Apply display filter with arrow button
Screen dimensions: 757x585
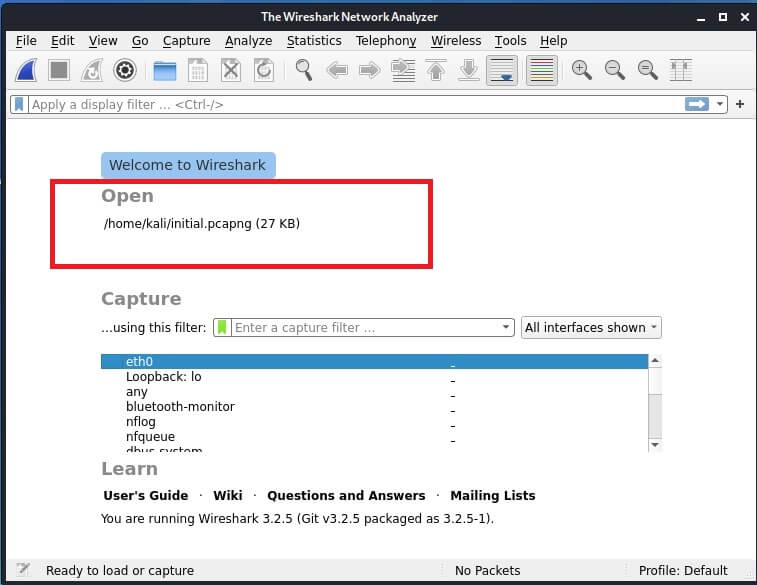[696, 104]
